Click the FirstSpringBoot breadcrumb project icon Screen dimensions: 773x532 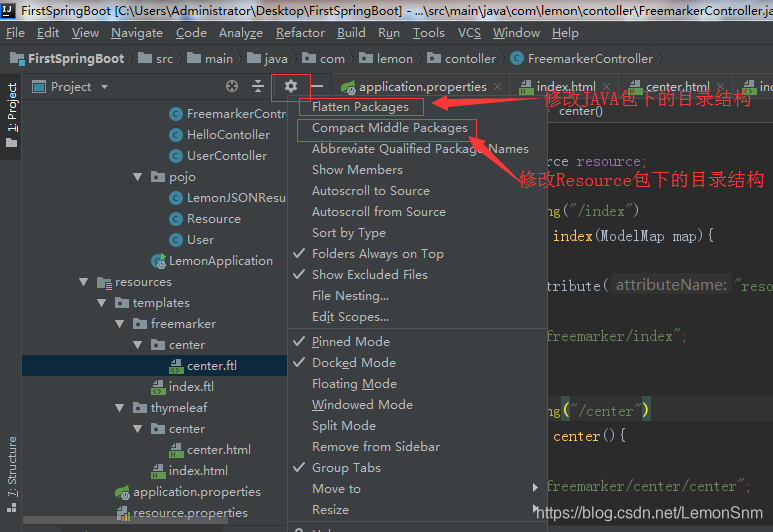[x=17, y=59]
